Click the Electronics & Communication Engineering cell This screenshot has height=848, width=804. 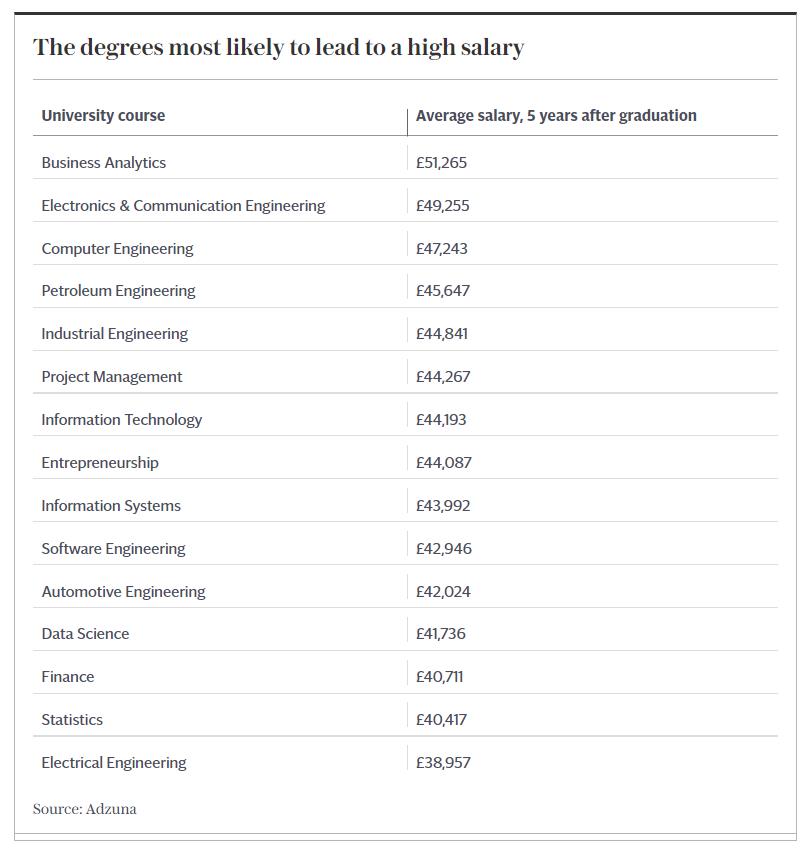point(183,205)
